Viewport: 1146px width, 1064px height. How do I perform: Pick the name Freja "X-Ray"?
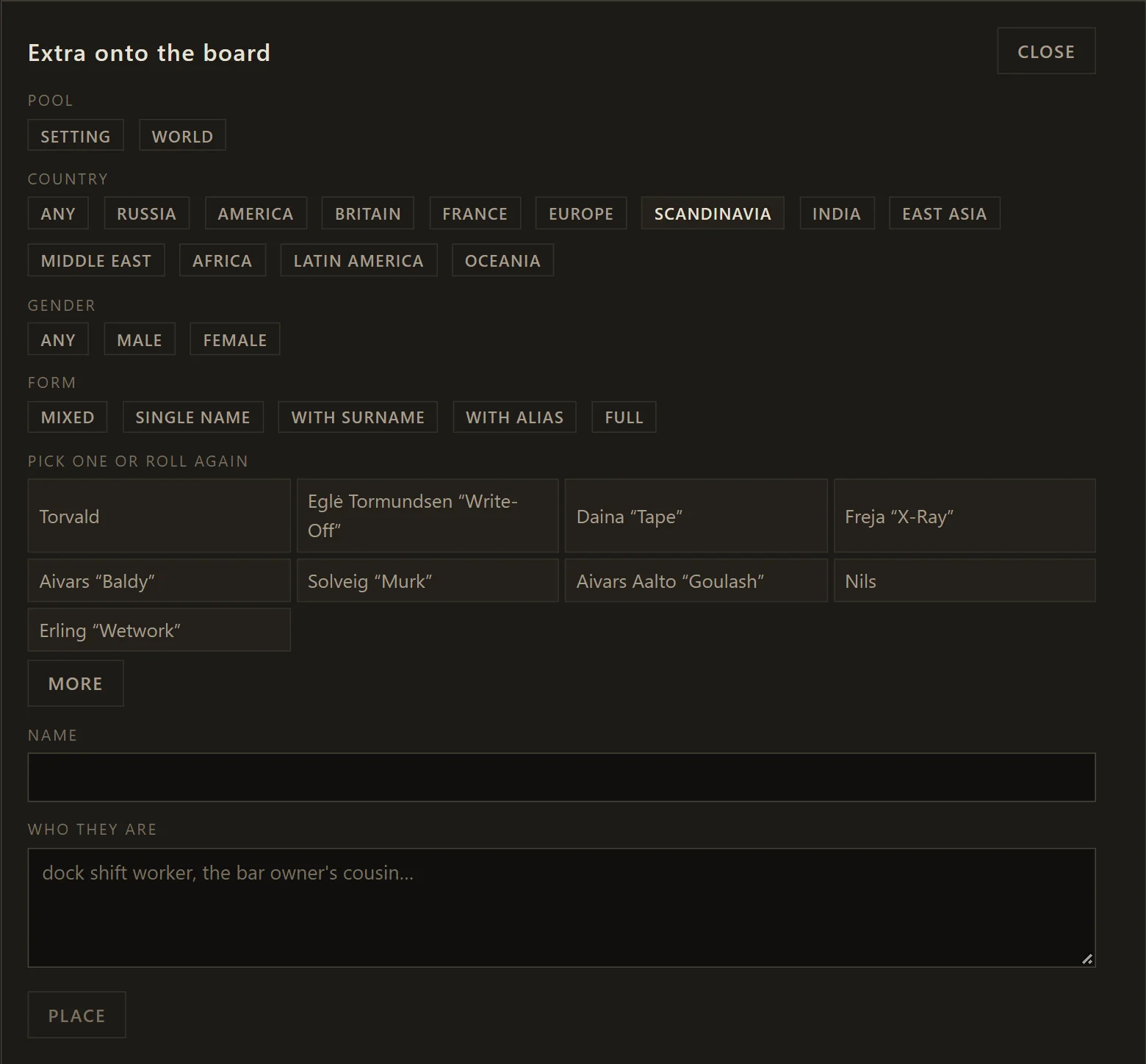pyautogui.click(x=965, y=516)
